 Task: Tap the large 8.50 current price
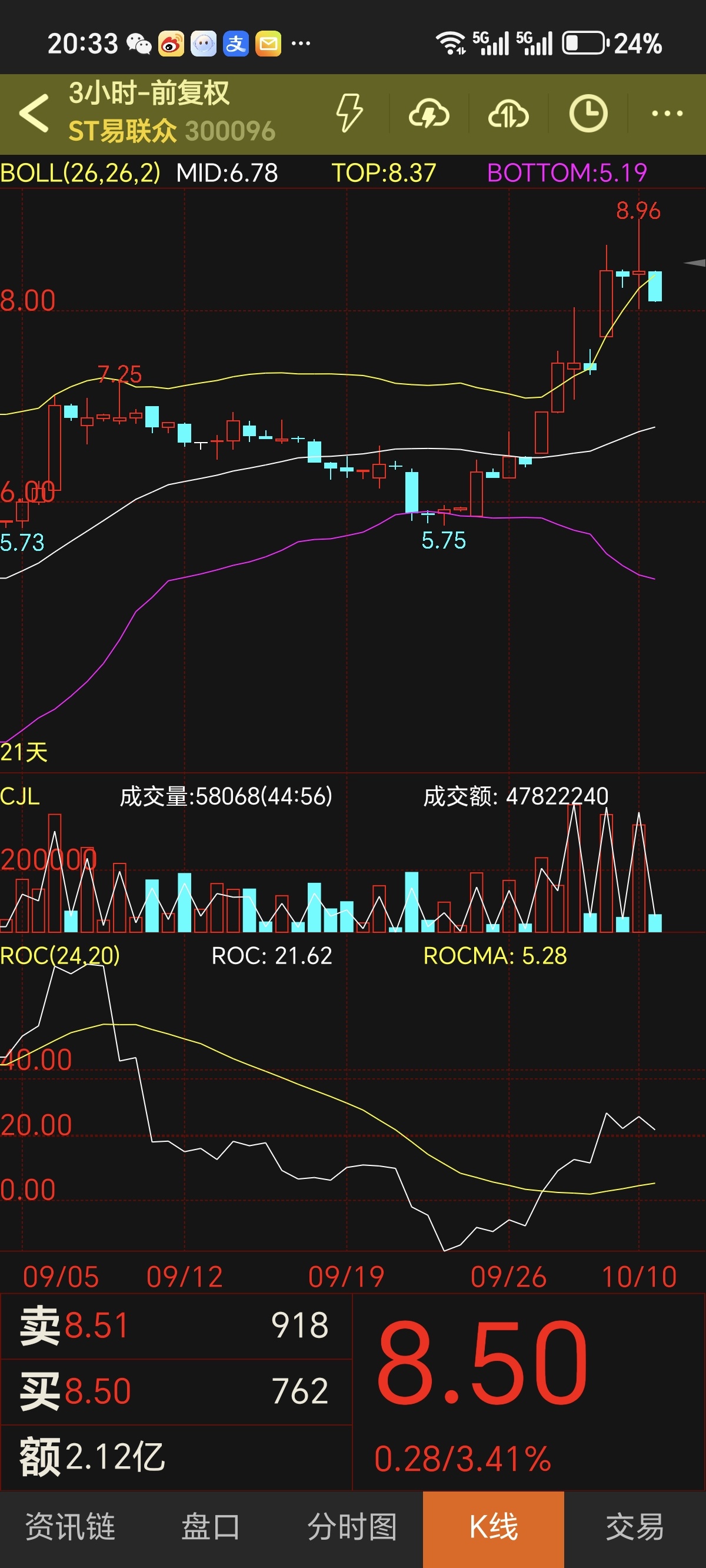tap(482, 1363)
